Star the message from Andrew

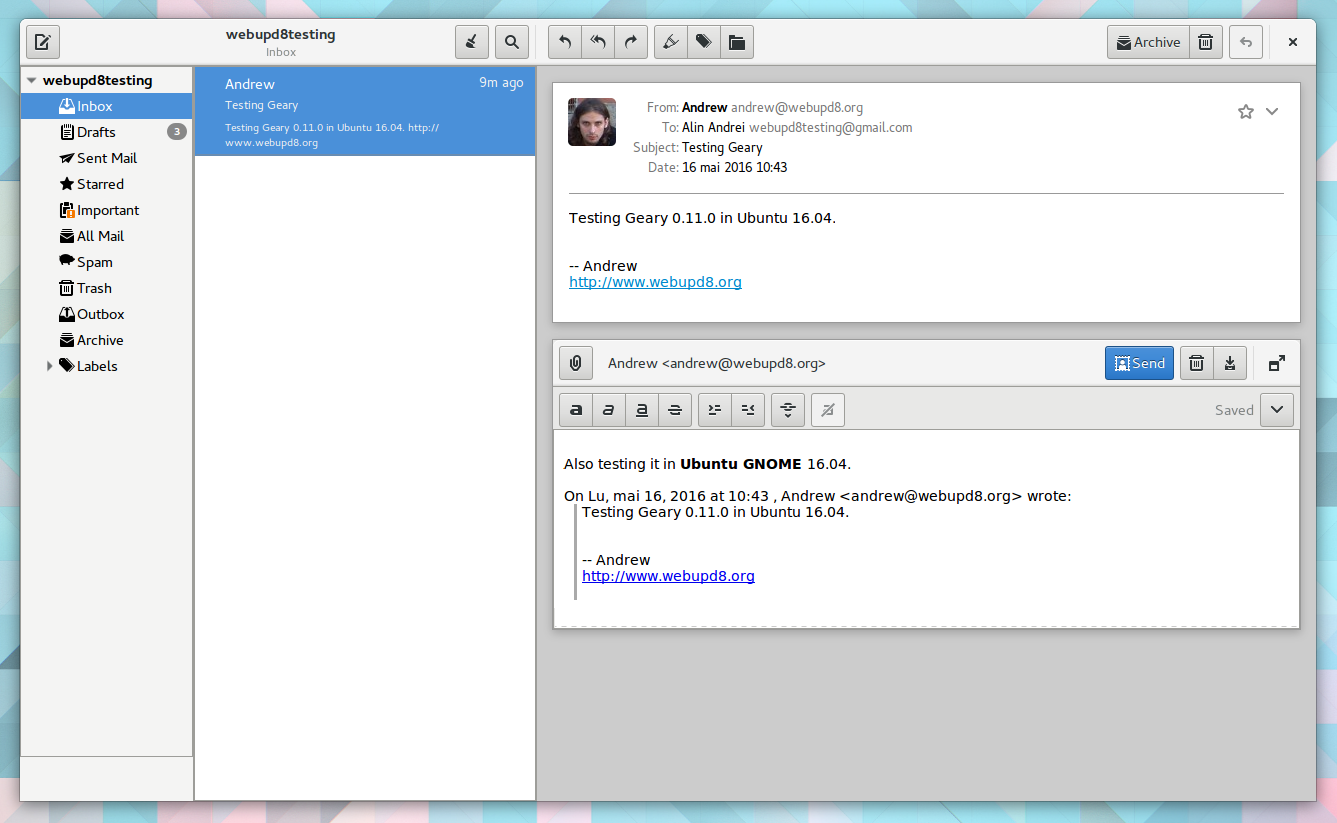click(x=1246, y=112)
